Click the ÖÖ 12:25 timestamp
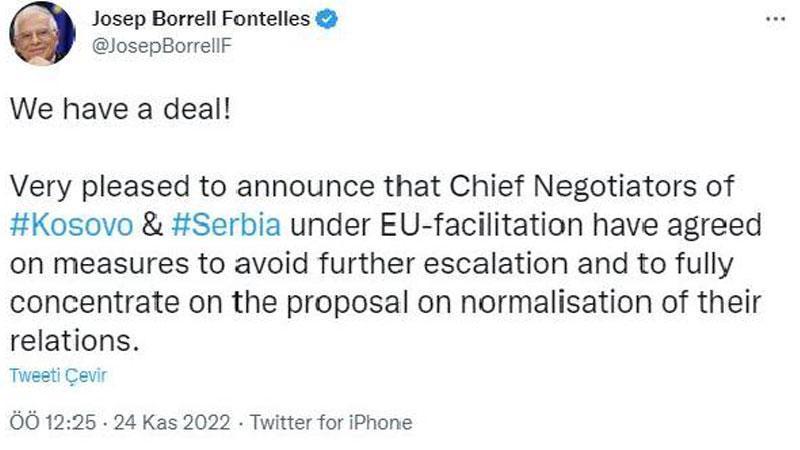The width and height of the screenshot is (800, 450). 53,422
